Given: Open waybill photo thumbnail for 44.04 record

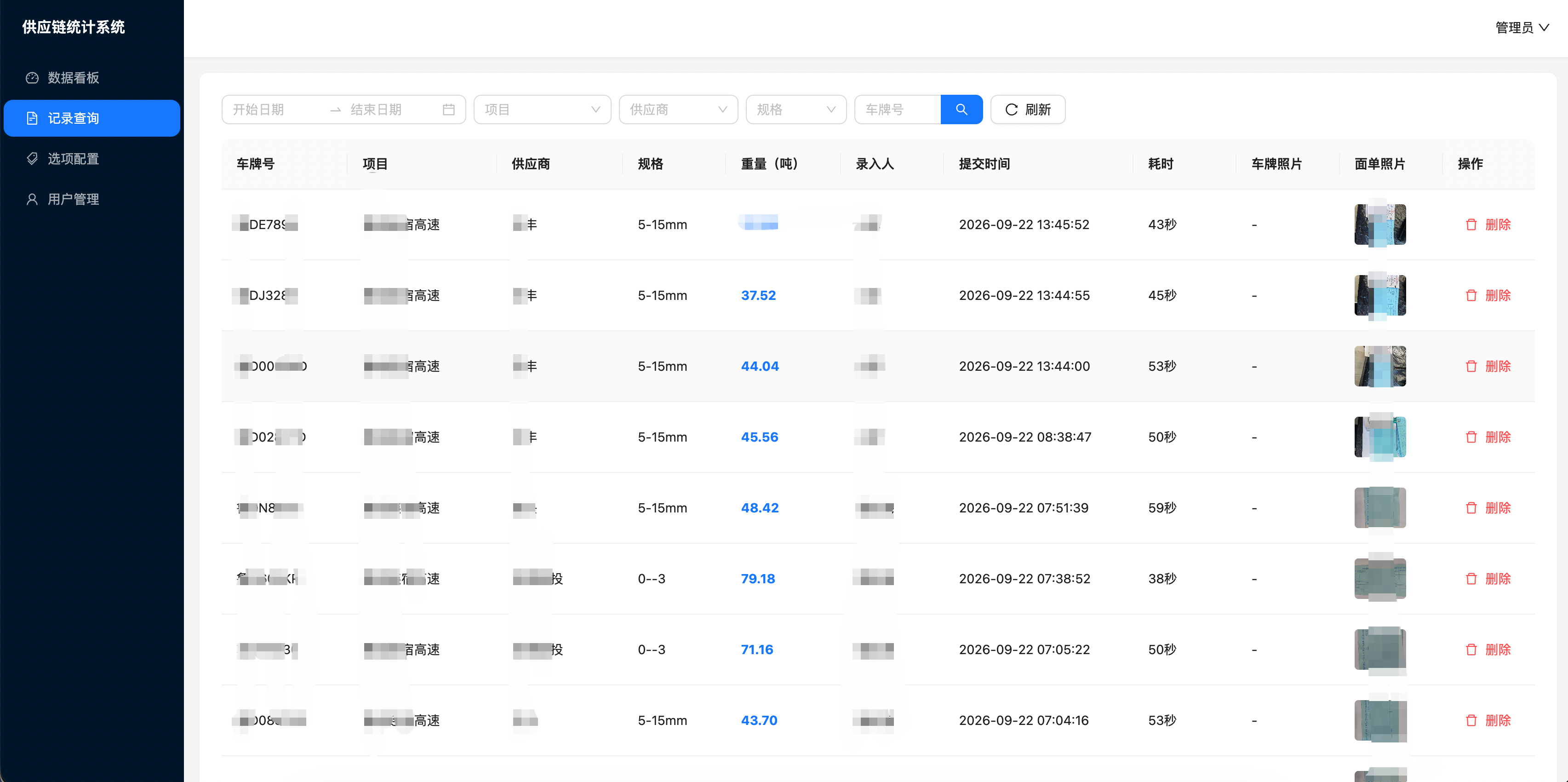Looking at the screenshot, I should (x=1380, y=366).
